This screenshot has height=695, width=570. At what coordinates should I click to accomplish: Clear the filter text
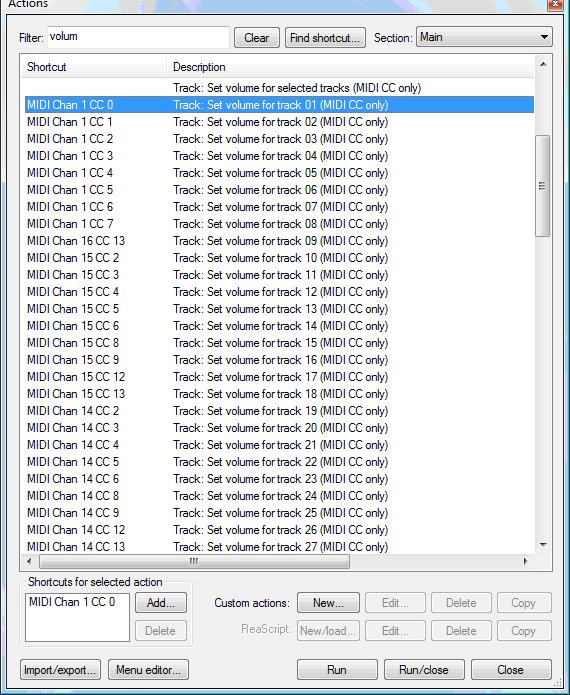(257, 38)
